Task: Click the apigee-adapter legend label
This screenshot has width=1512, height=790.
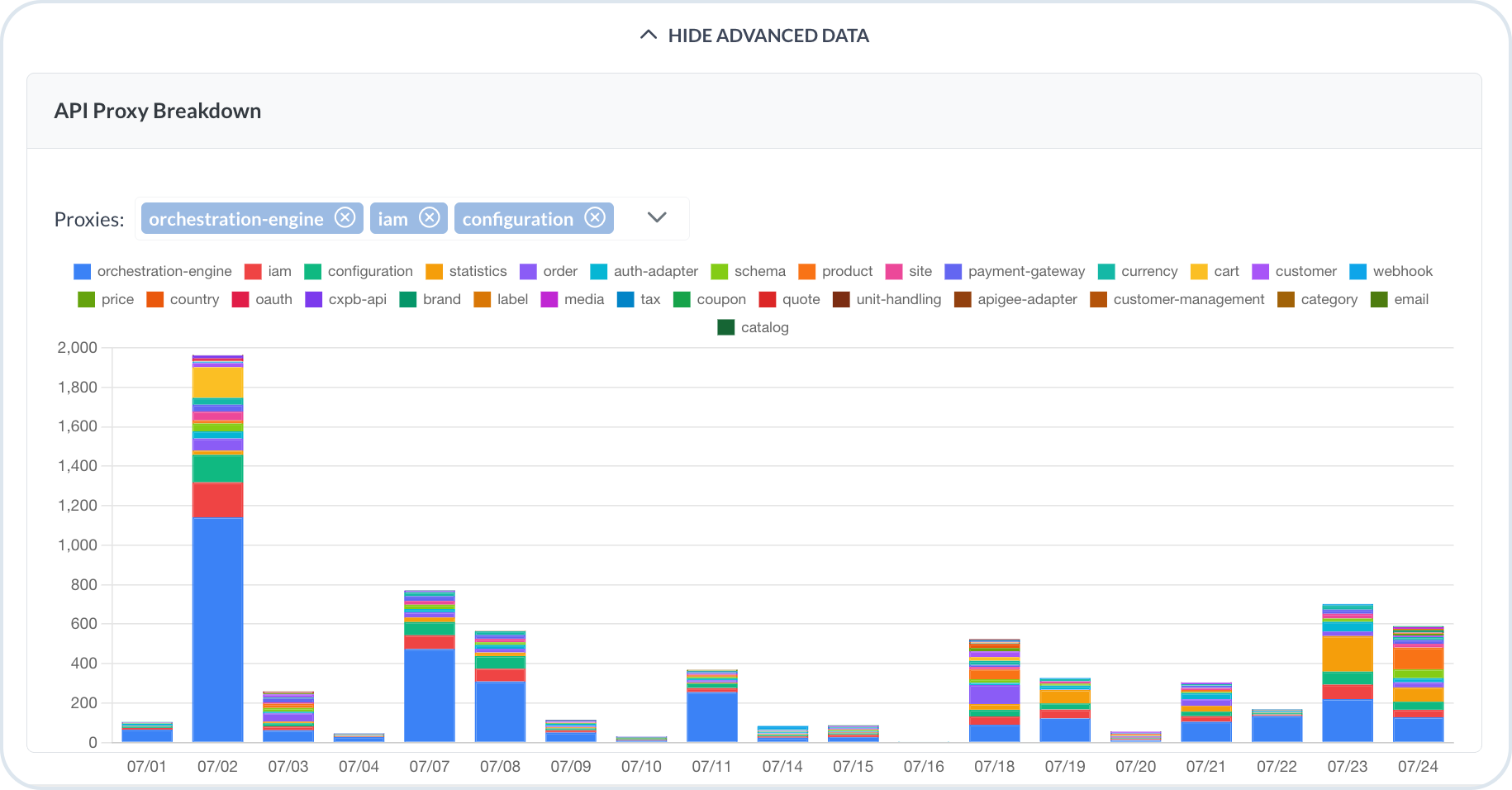Action: coord(1027,299)
